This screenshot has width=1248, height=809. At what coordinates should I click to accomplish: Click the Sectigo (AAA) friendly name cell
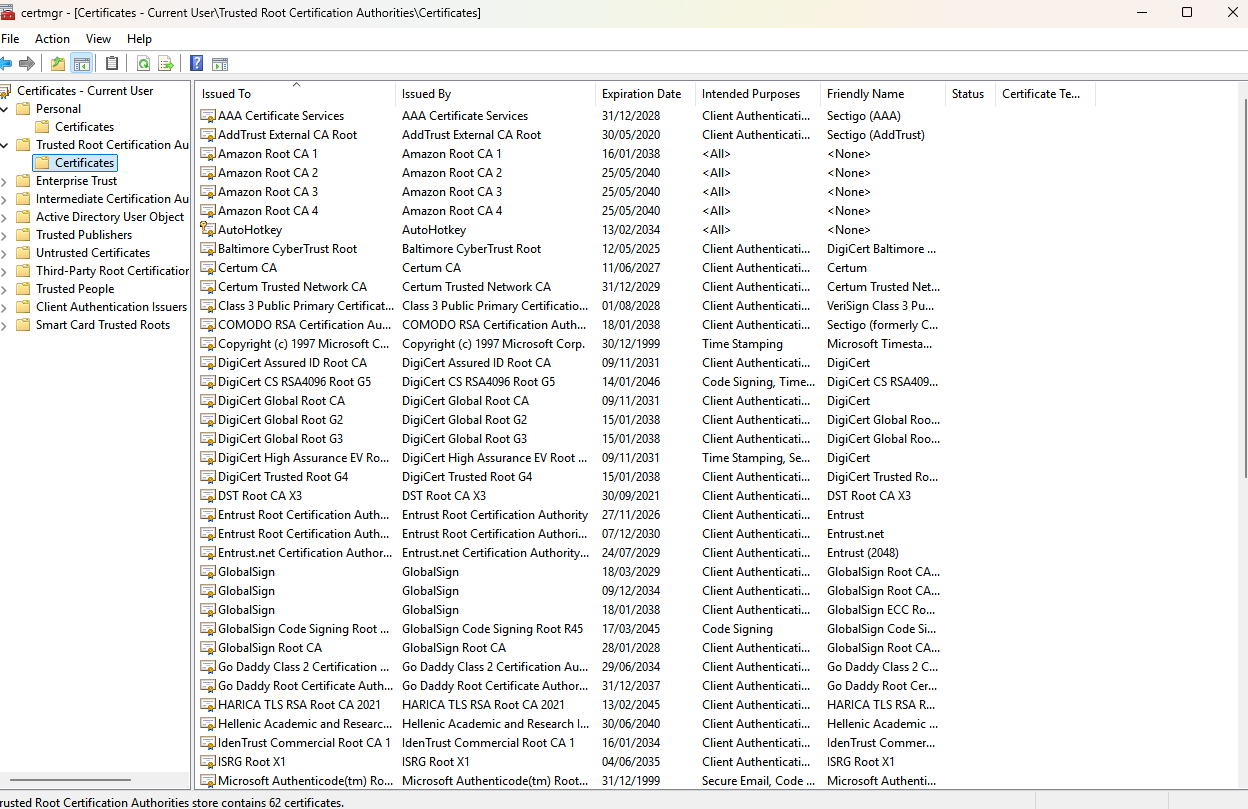coord(864,116)
